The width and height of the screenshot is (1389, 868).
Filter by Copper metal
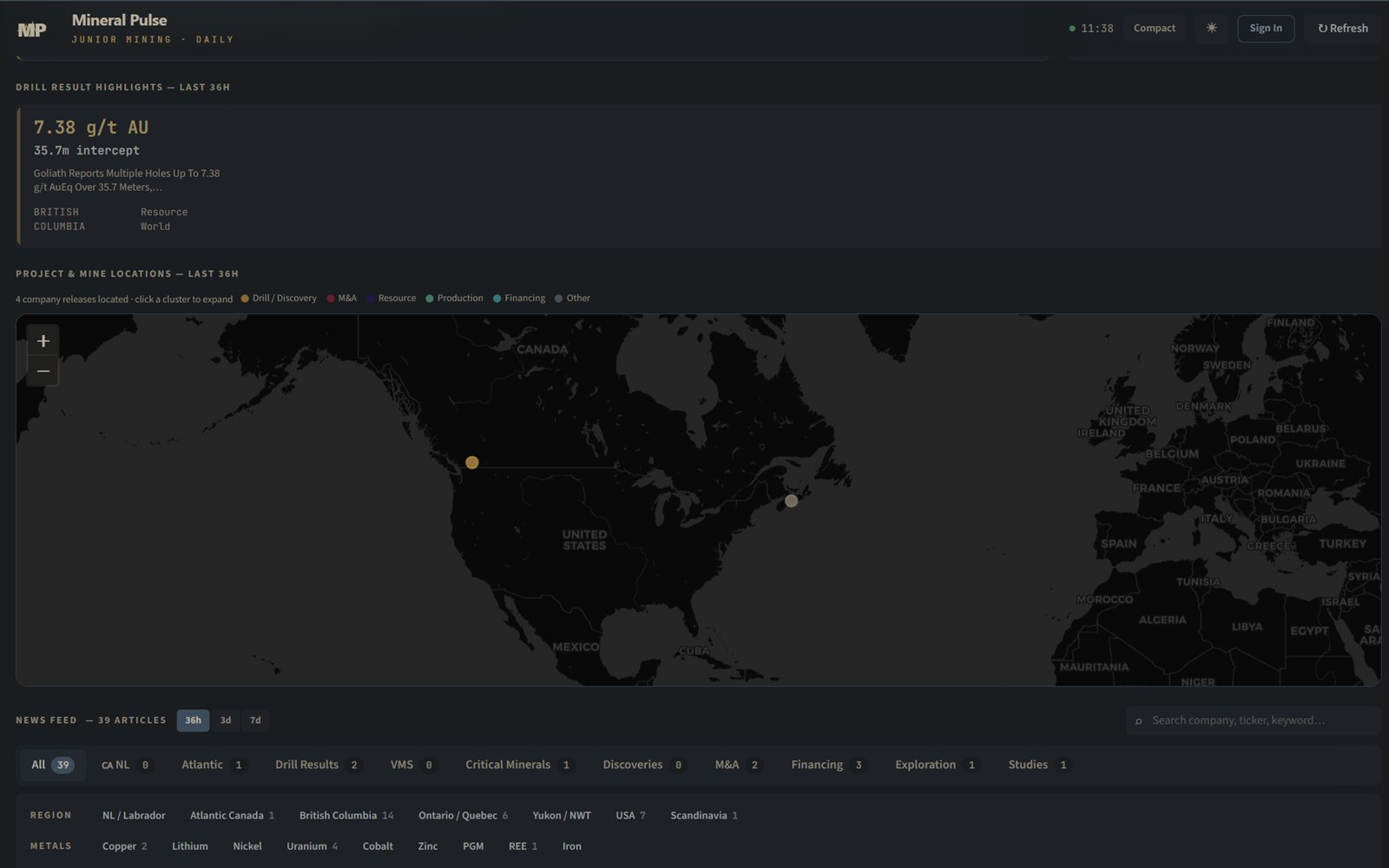point(124,846)
